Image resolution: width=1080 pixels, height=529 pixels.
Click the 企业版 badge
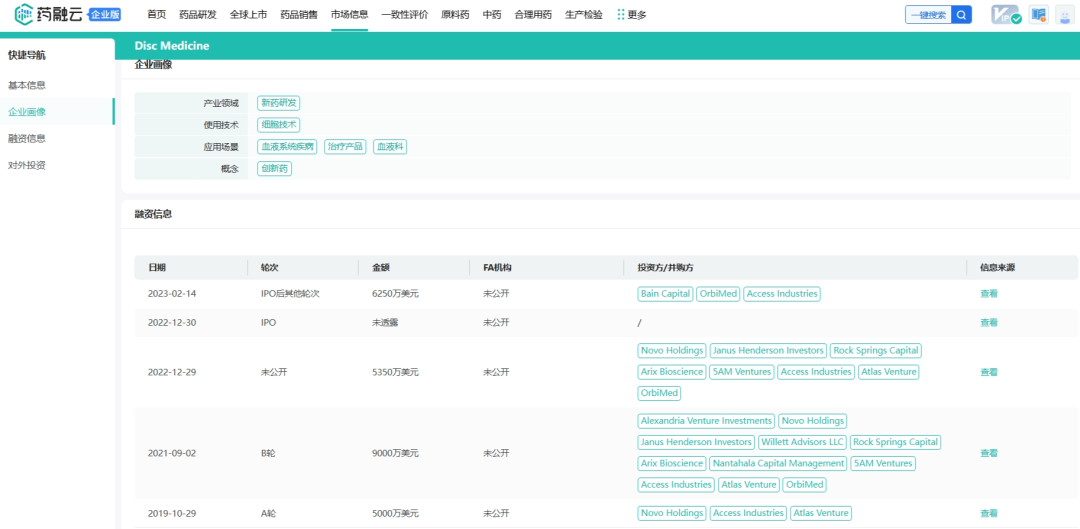pyautogui.click(x=105, y=15)
